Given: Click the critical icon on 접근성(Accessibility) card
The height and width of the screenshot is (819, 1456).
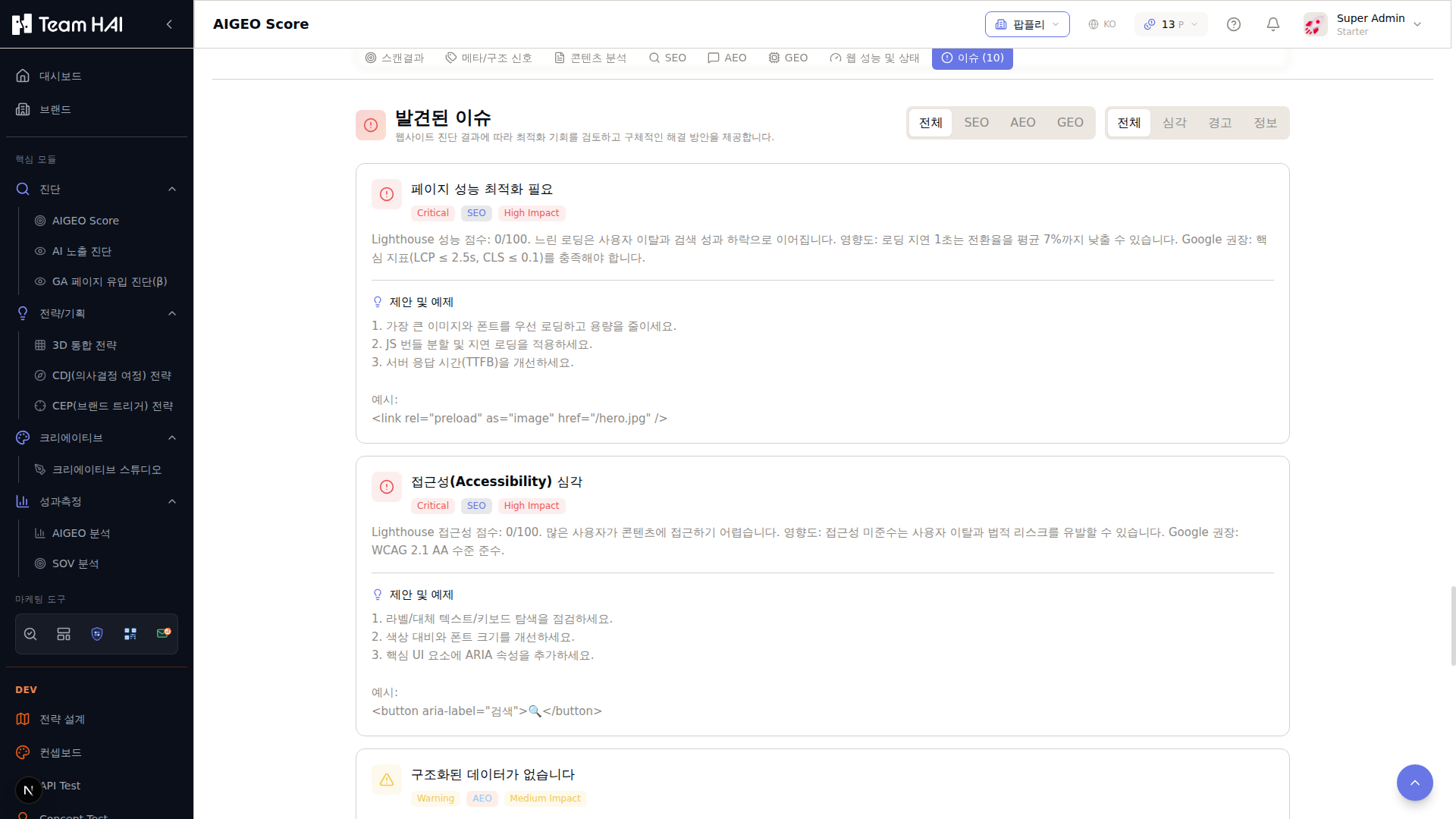Looking at the screenshot, I should pyautogui.click(x=387, y=487).
